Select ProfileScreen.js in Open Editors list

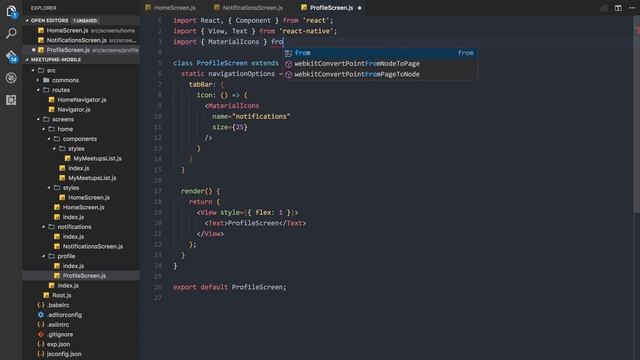coord(81,50)
